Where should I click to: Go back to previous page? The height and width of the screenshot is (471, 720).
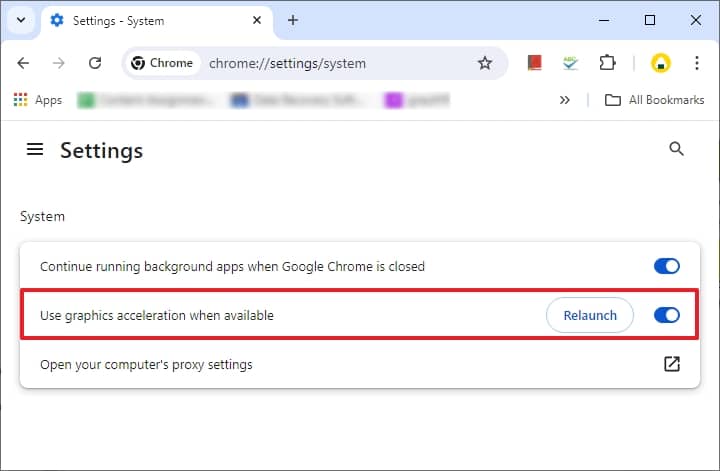click(23, 63)
